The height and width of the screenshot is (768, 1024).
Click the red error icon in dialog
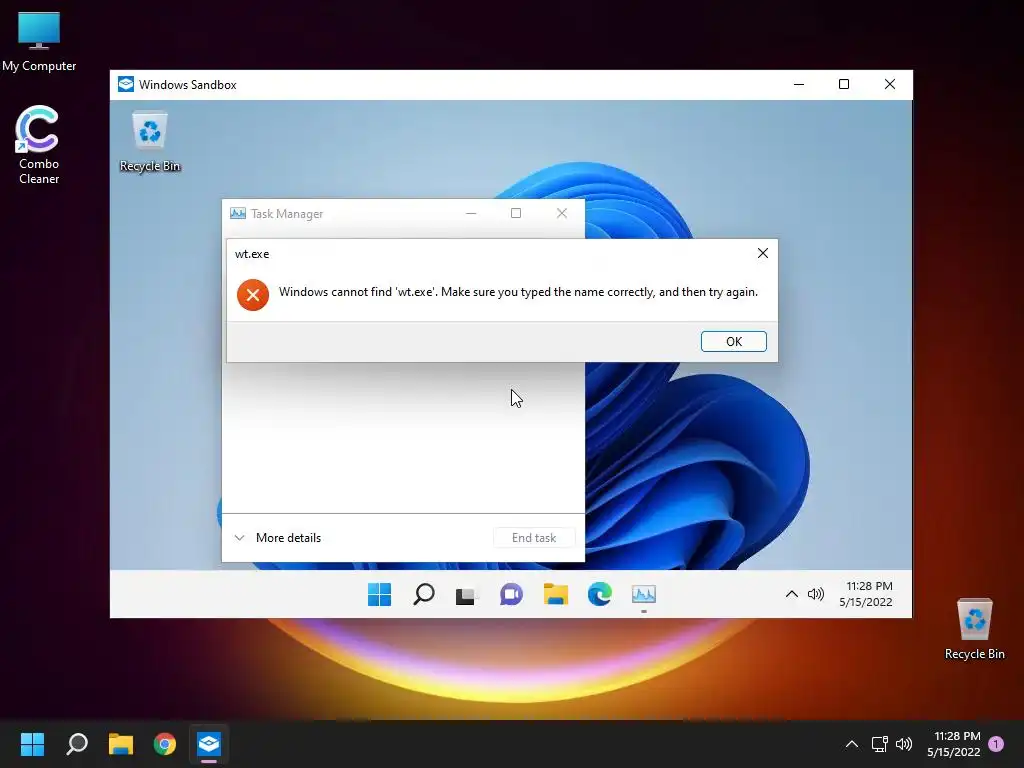(253, 295)
